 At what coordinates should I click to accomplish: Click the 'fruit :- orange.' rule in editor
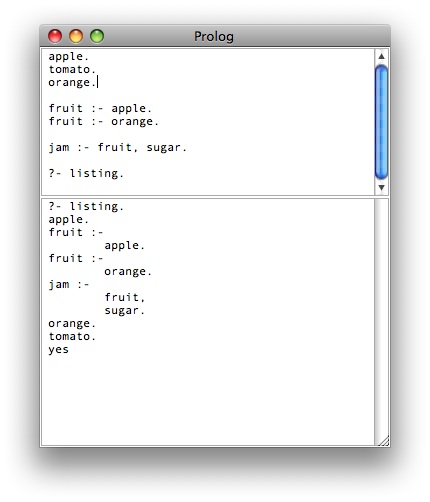(x=104, y=121)
